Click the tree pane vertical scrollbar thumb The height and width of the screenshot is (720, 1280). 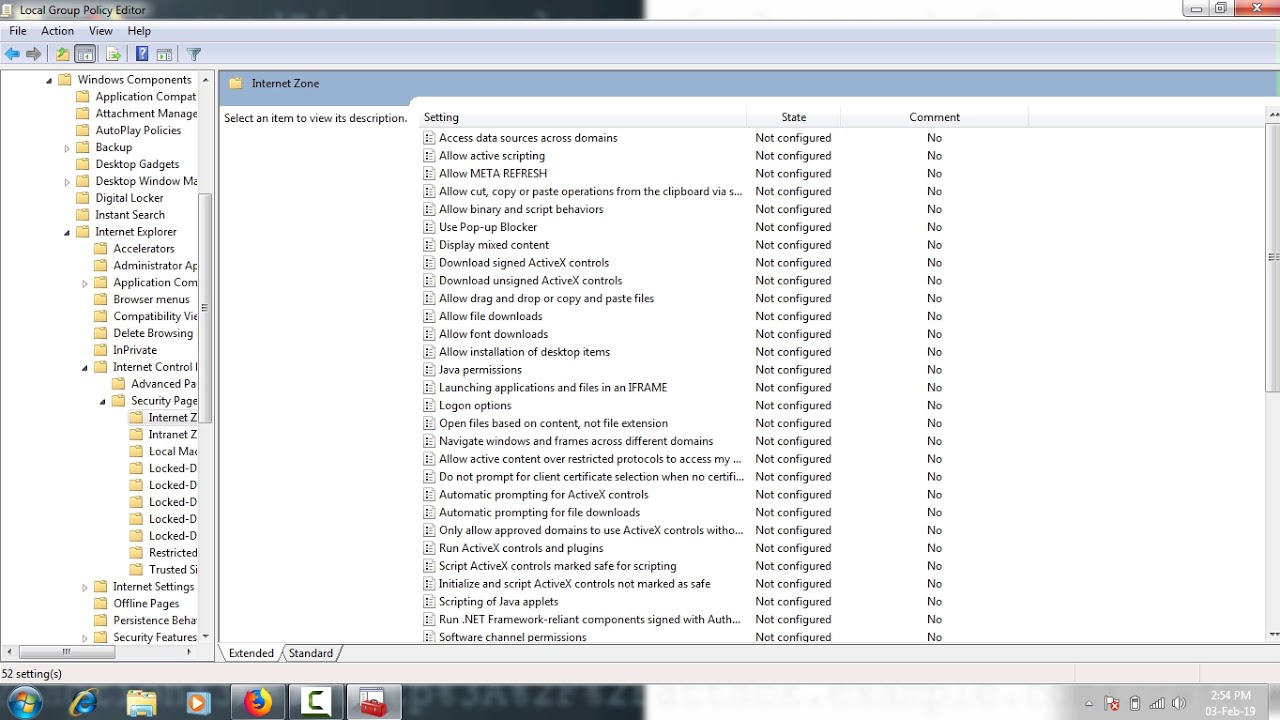click(206, 310)
